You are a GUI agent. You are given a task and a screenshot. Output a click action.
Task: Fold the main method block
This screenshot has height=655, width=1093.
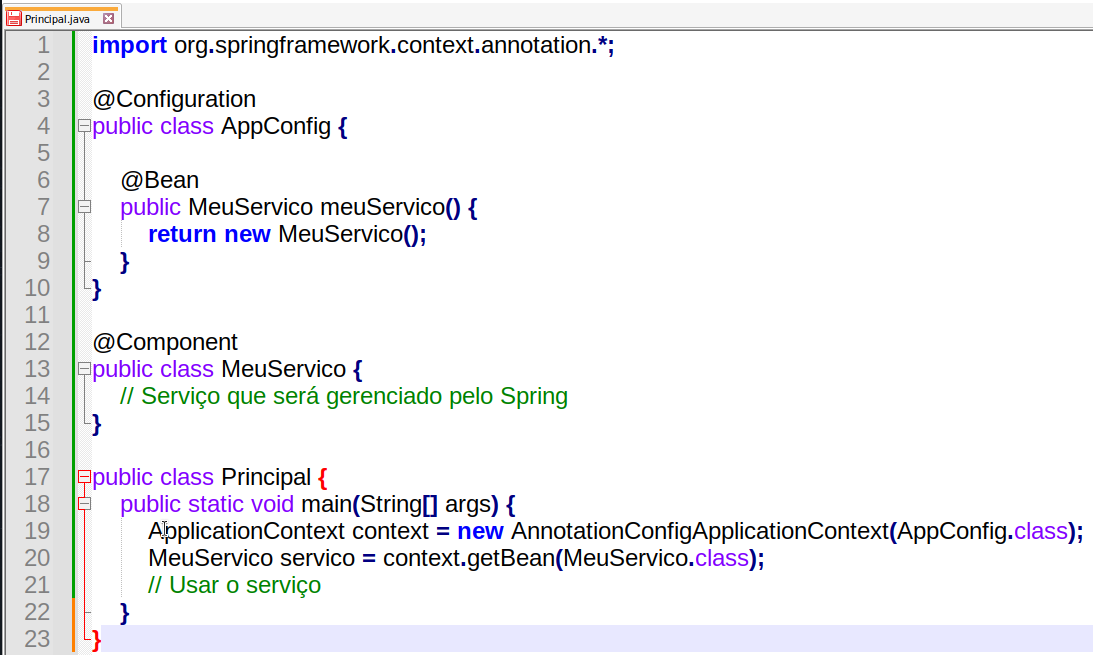click(x=84, y=504)
